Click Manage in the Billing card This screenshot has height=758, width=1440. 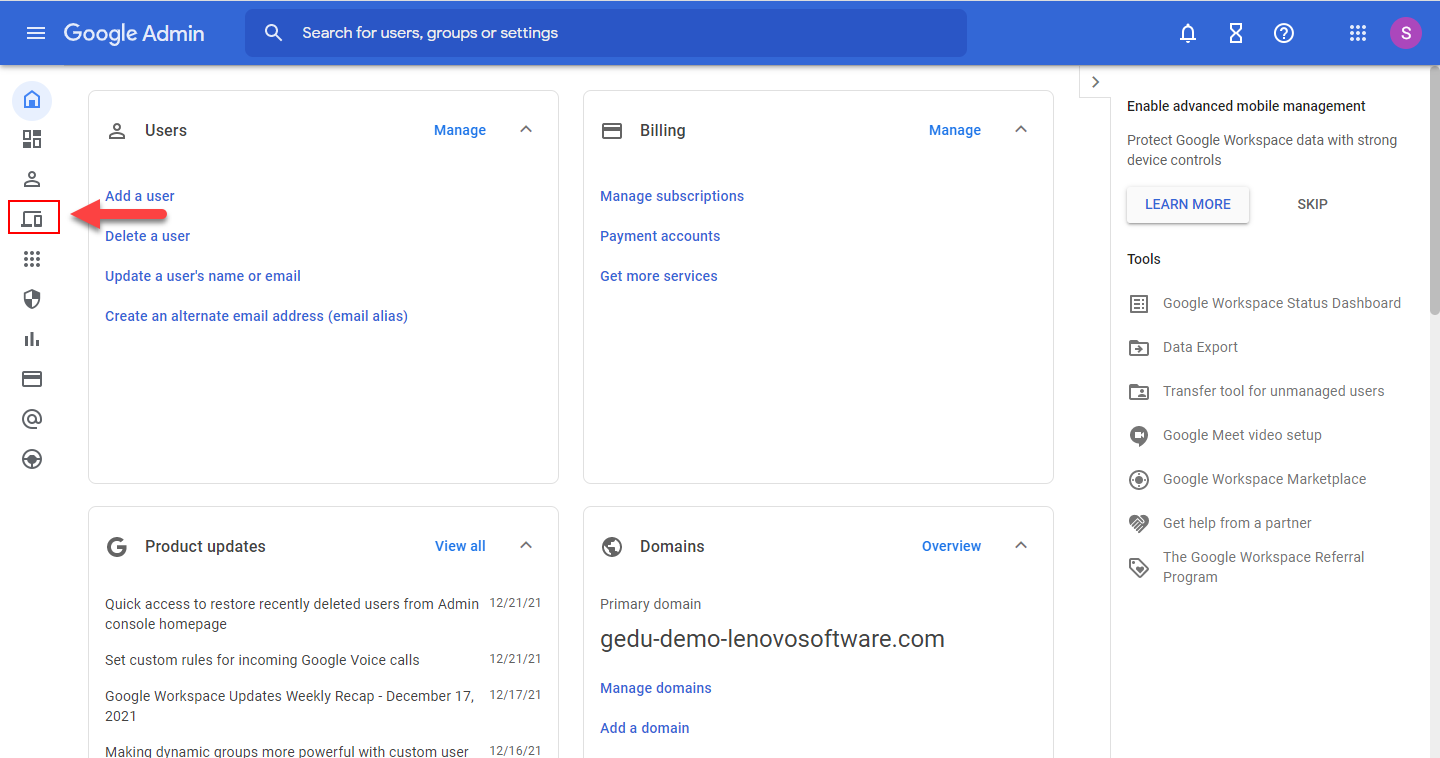pyautogui.click(x=955, y=130)
